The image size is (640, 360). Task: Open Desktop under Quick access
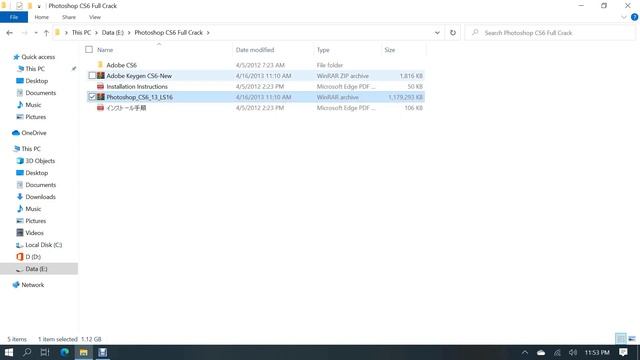pos(36,81)
